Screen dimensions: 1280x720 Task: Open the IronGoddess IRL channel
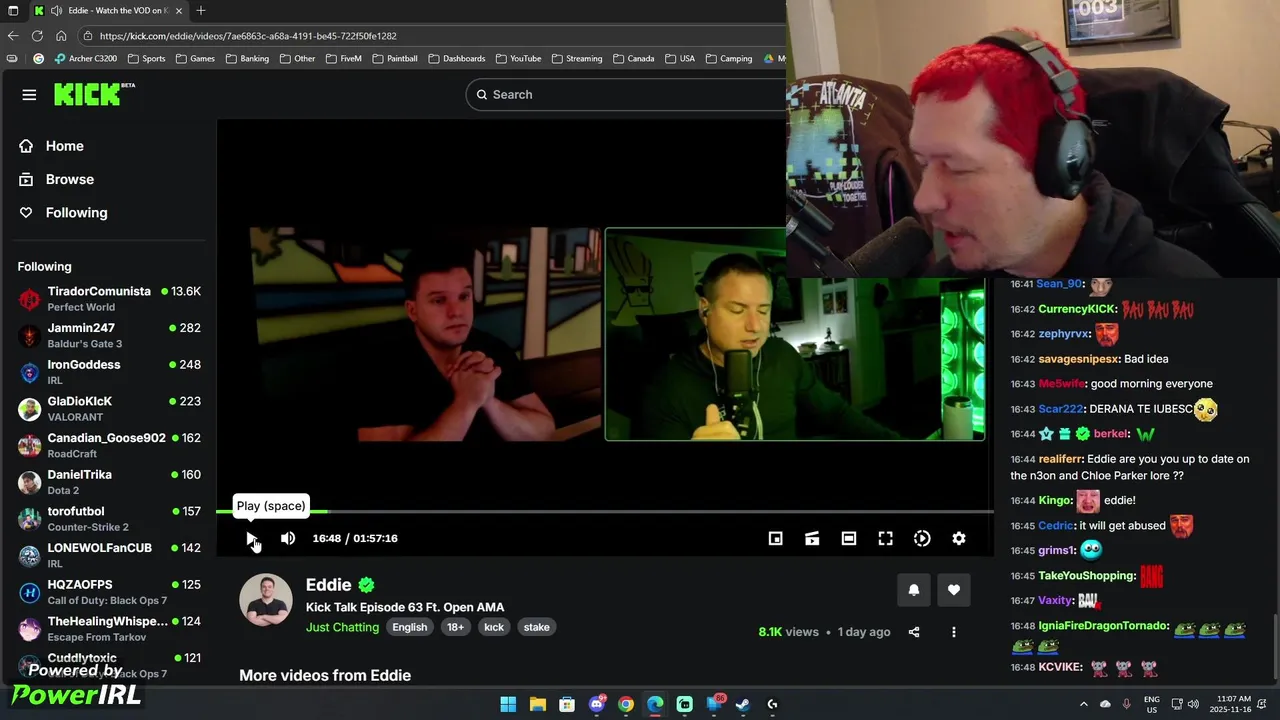pyautogui.click(x=108, y=372)
